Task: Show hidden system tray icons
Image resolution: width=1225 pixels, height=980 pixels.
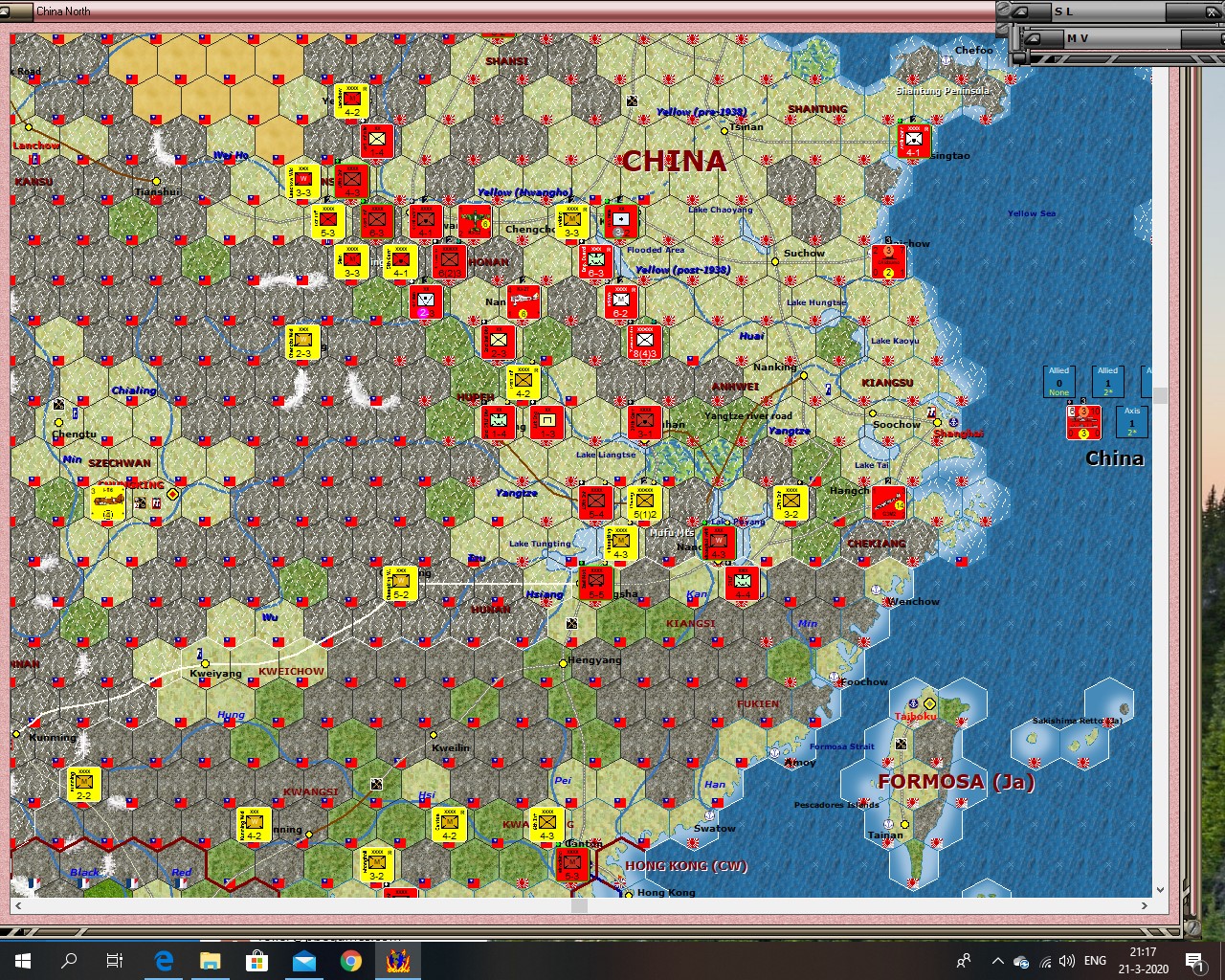Action: click(997, 961)
